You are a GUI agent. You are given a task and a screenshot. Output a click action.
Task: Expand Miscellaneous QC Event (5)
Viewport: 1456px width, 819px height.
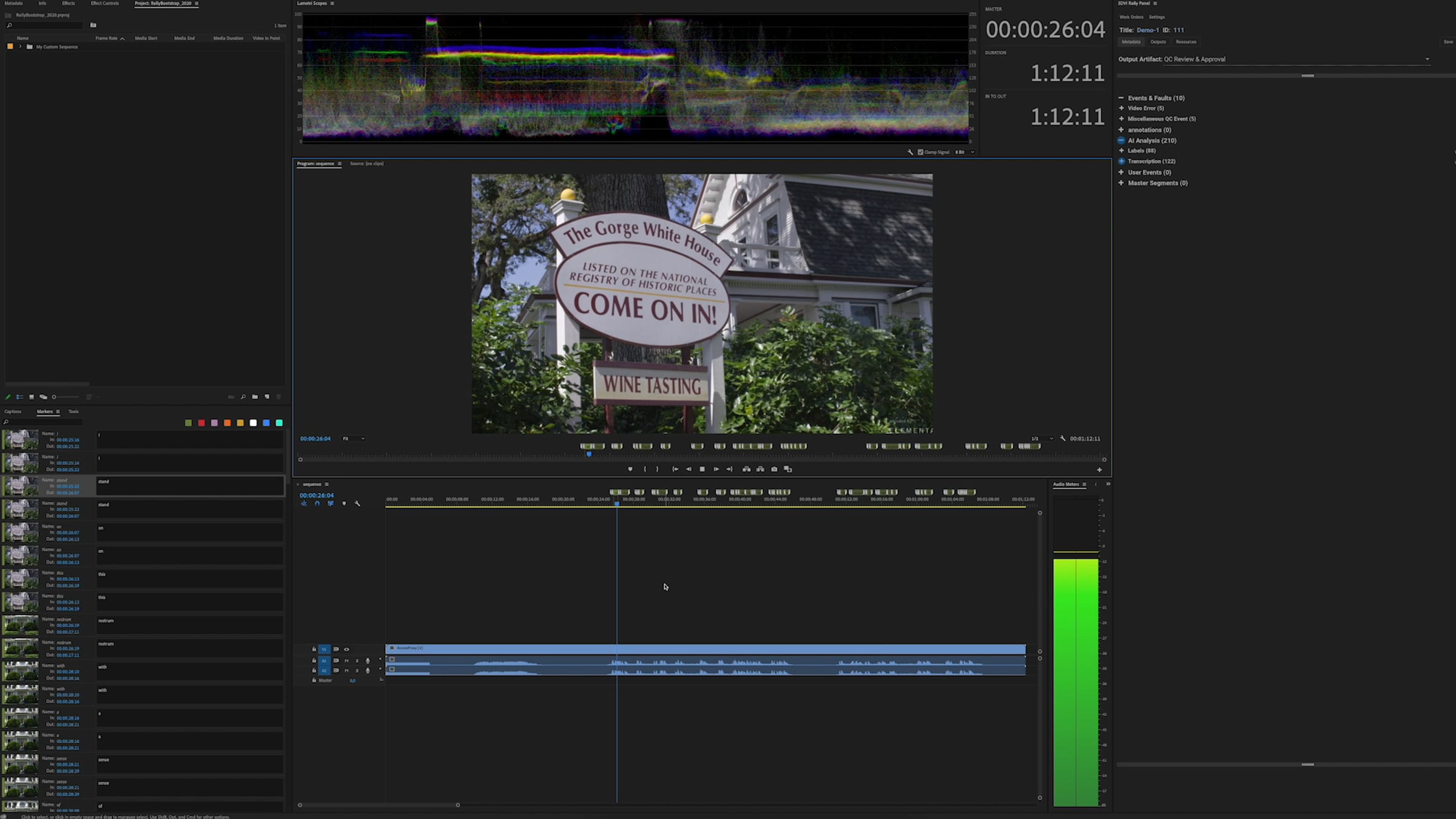point(1121,119)
